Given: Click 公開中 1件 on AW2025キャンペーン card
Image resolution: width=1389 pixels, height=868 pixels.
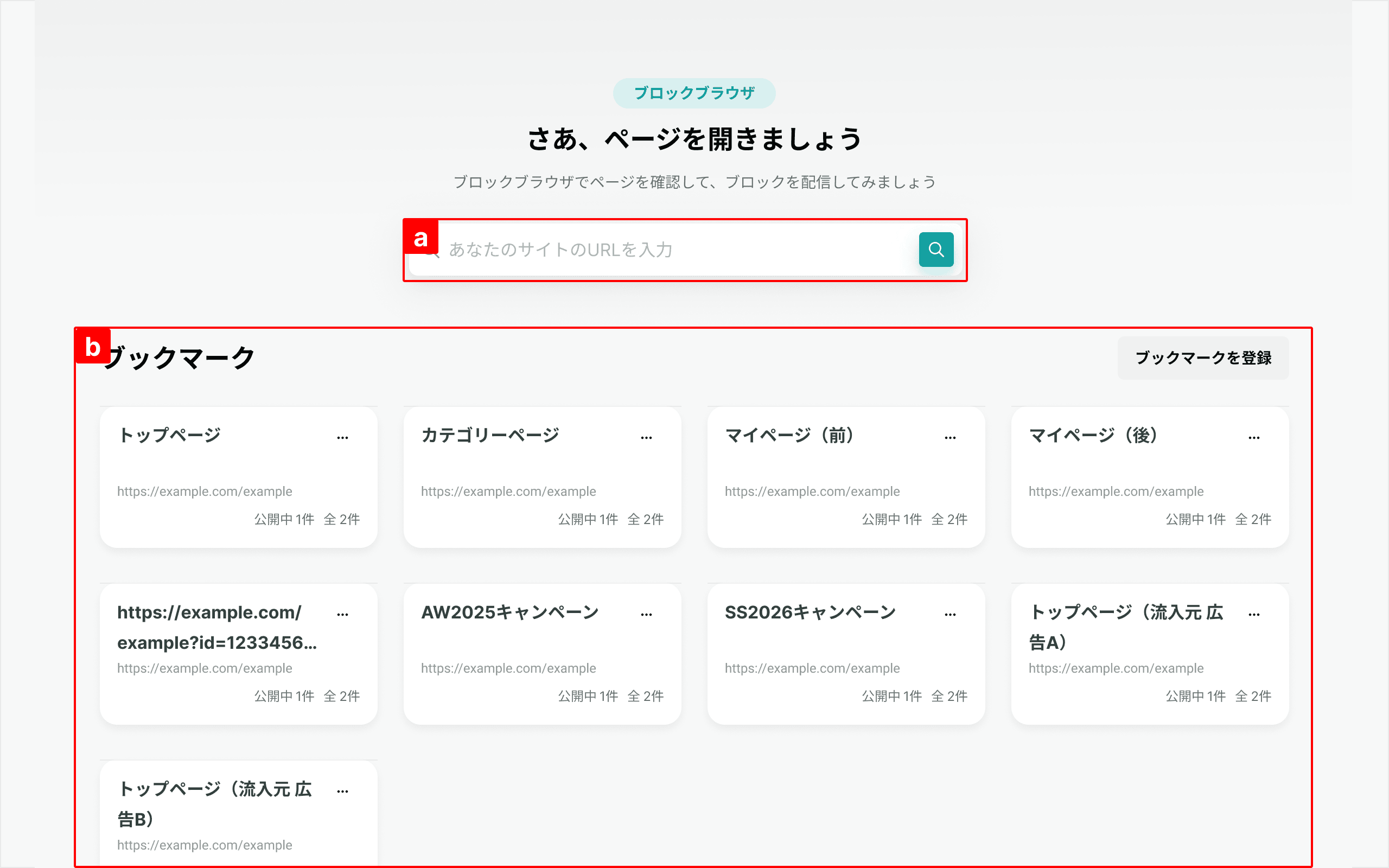Looking at the screenshot, I should click(x=588, y=697).
